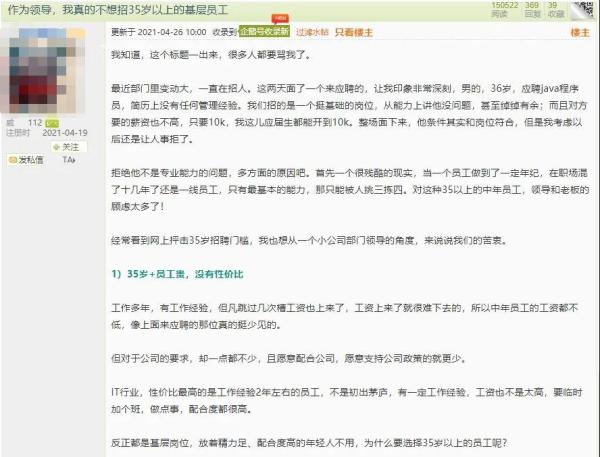Click the red NEW badge above tag
Image resolution: width=600 pixels, height=457 pixels.
pyautogui.click(x=280, y=18)
